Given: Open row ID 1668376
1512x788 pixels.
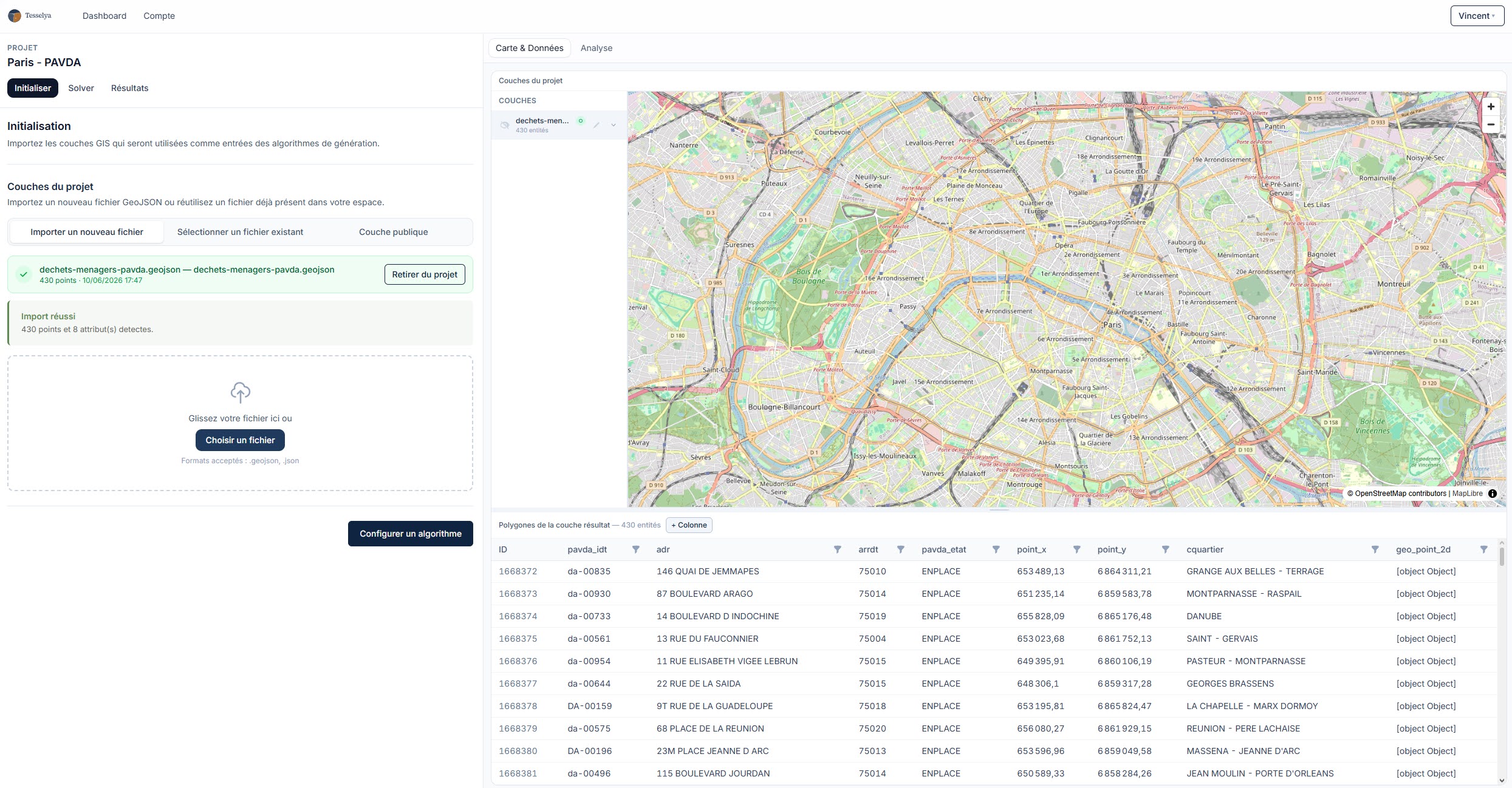Looking at the screenshot, I should (x=518, y=661).
